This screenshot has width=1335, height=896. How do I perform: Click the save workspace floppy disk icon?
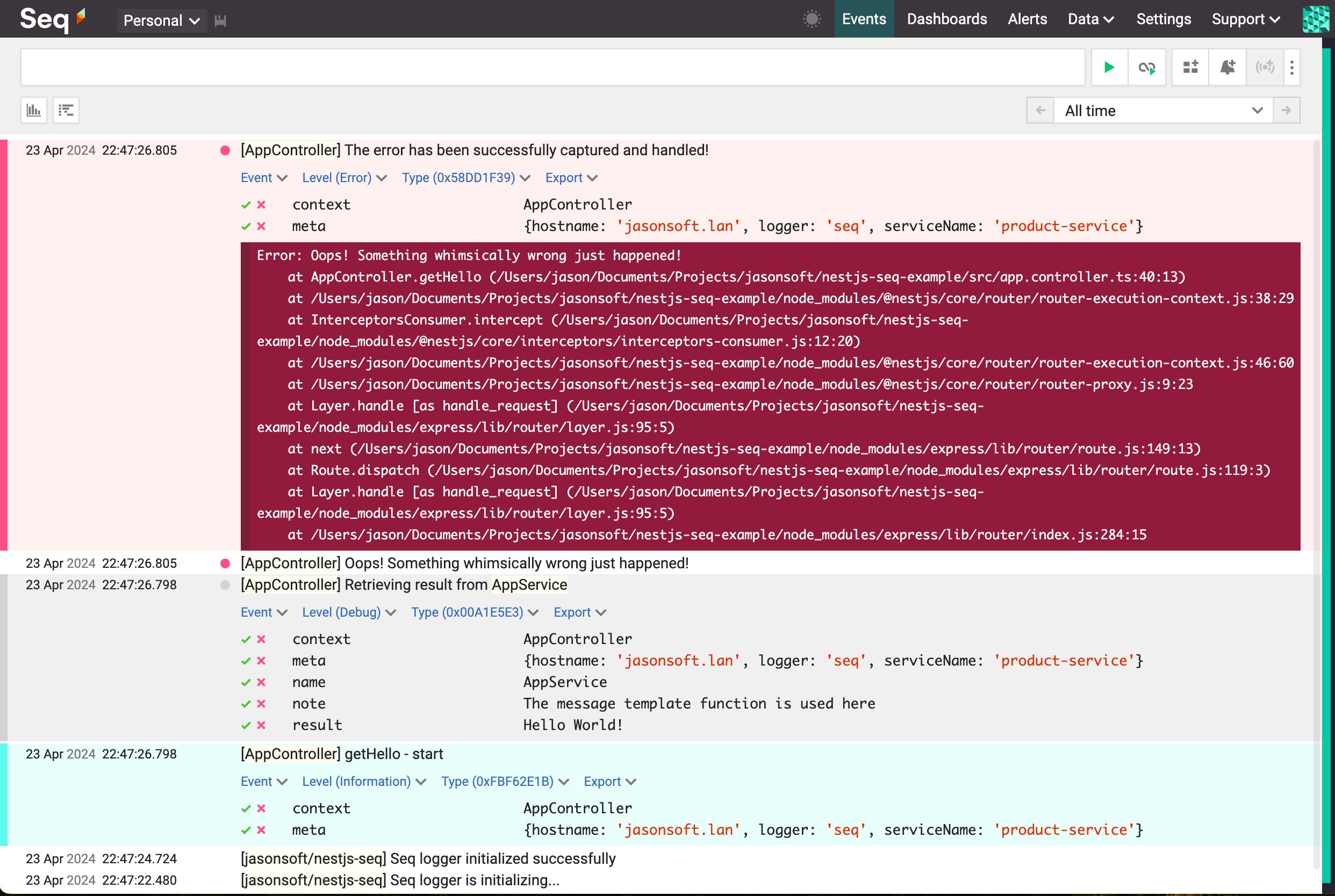pos(220,20)
